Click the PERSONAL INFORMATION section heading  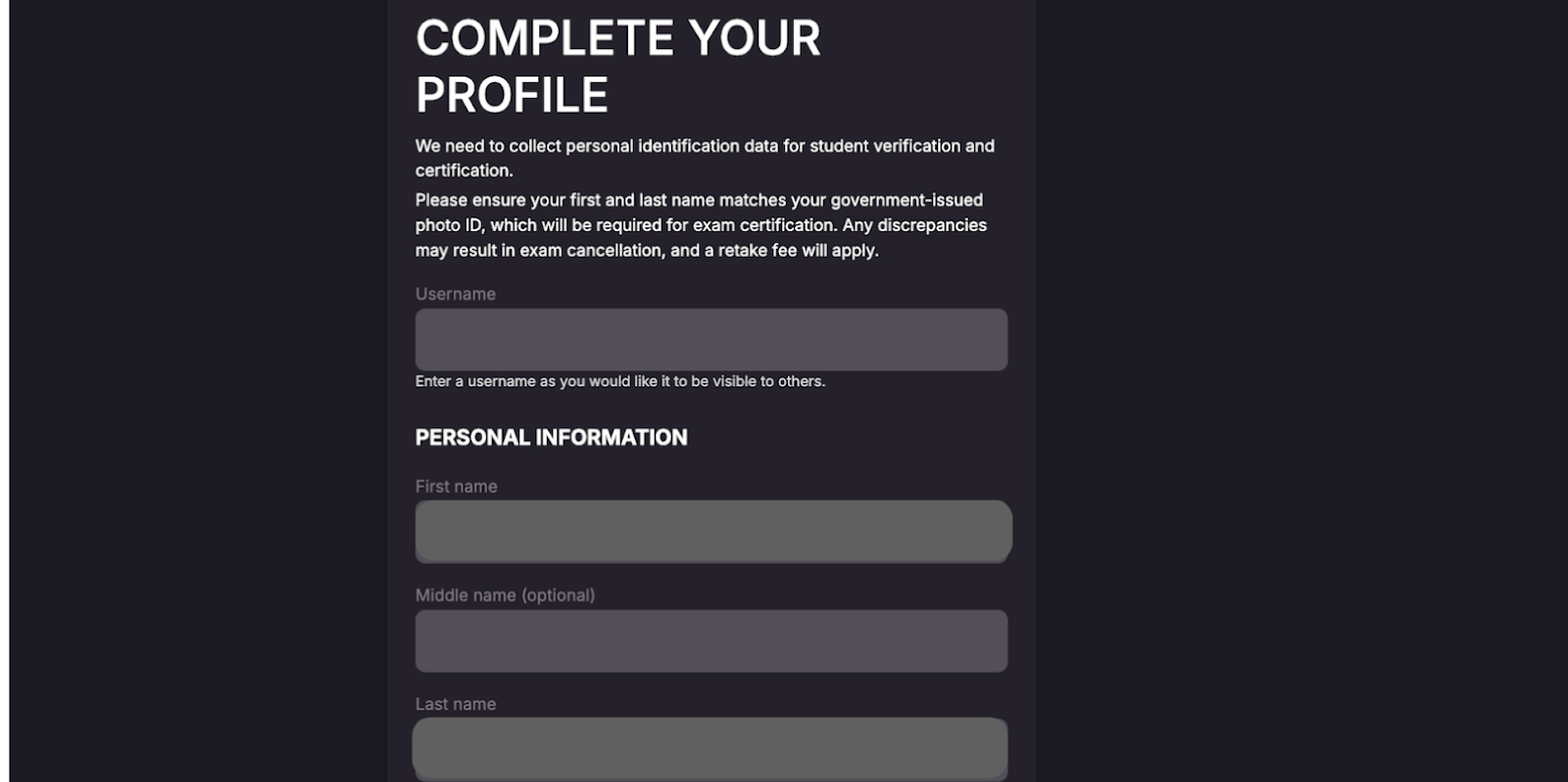pyautogui.click(x=551, y=437)
